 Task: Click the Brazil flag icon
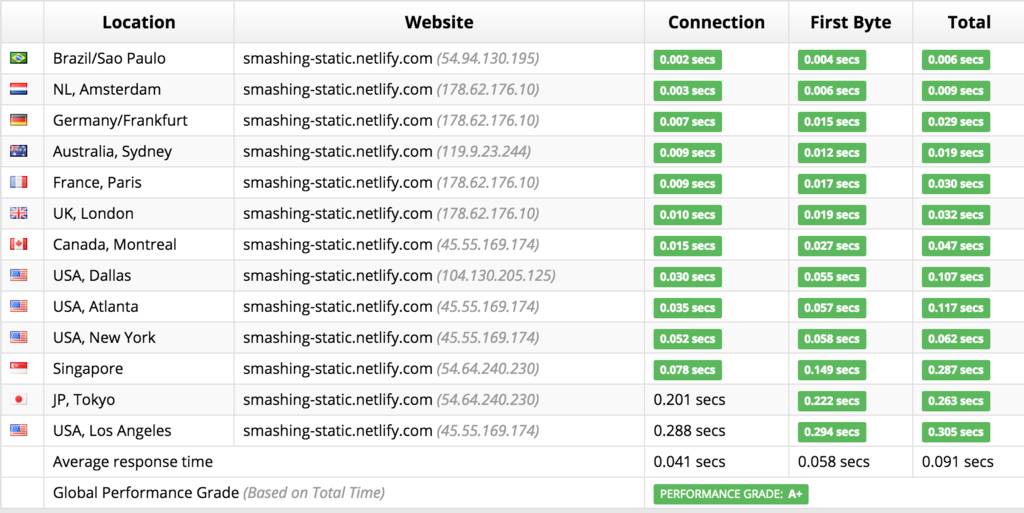19,58
